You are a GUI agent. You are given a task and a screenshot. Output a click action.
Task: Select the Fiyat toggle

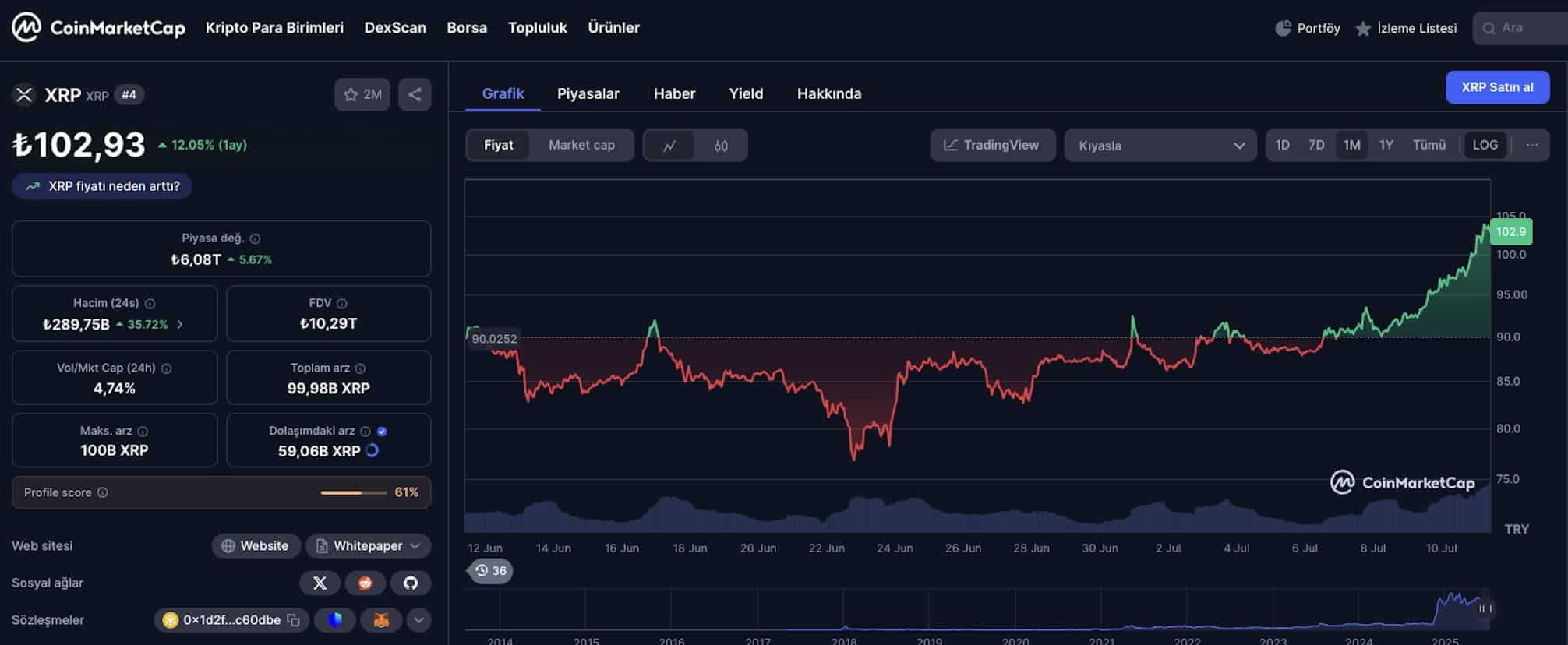[x=498, y=146]
